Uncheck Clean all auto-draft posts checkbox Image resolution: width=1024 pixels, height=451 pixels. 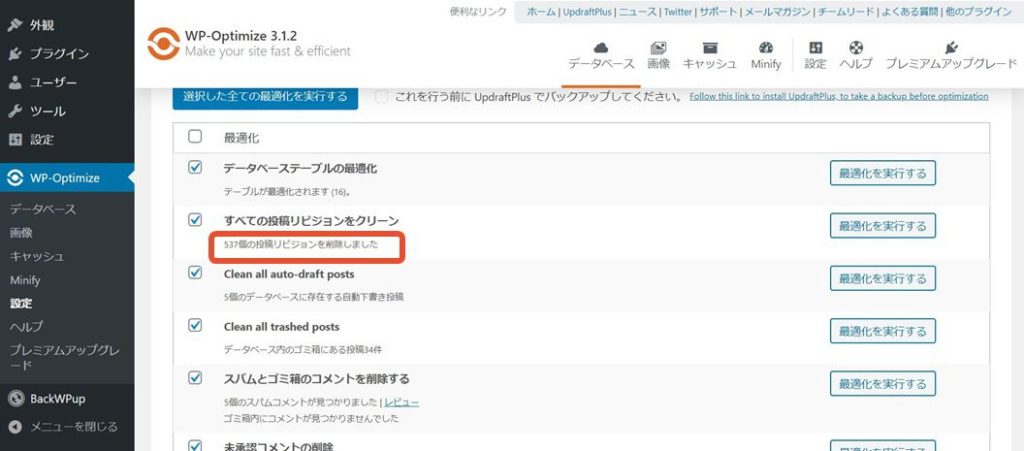pos(195,273)
